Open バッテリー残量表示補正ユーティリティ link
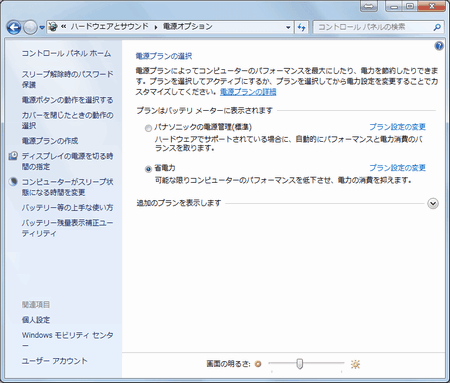The height and width of the screenshot is (383, 450). [68, 228]
